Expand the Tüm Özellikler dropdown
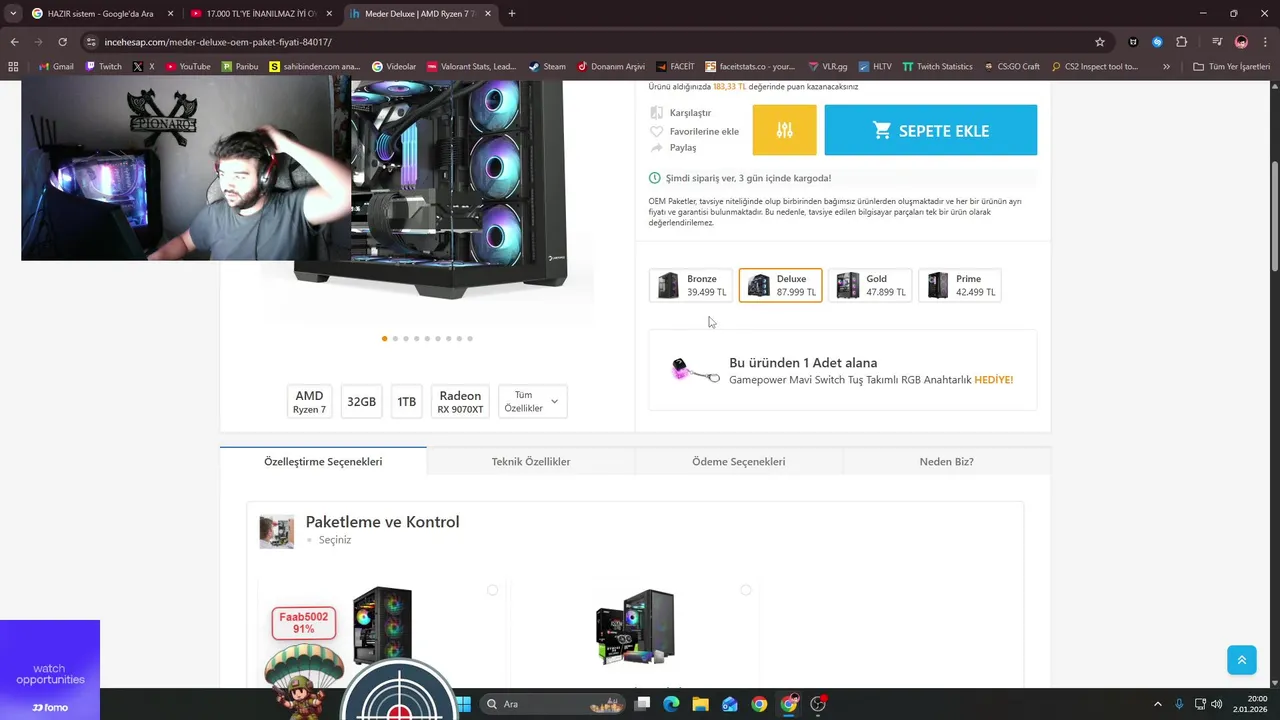 [x=532, y=401]
